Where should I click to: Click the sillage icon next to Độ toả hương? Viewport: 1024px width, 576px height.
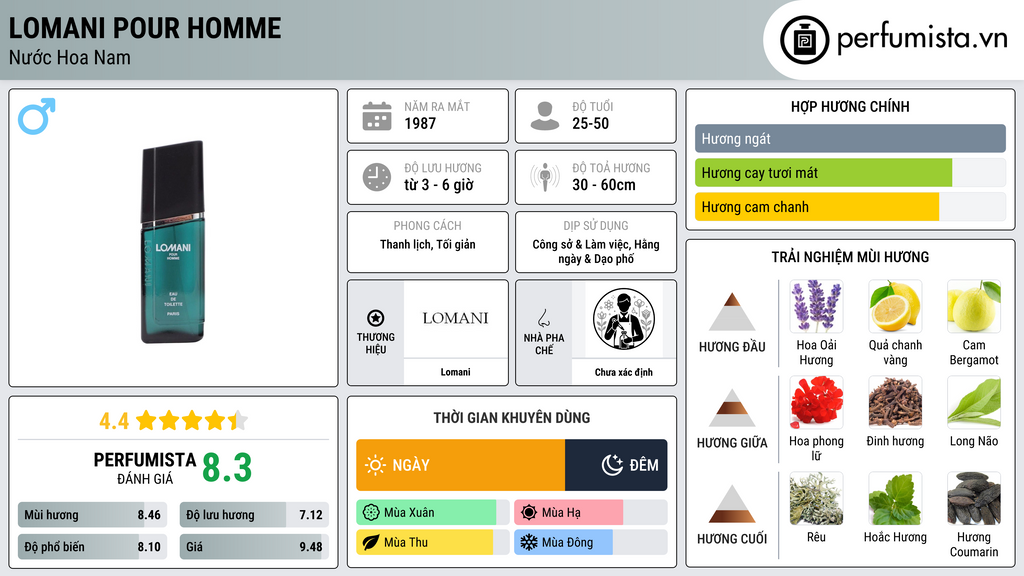click(545, 177)
